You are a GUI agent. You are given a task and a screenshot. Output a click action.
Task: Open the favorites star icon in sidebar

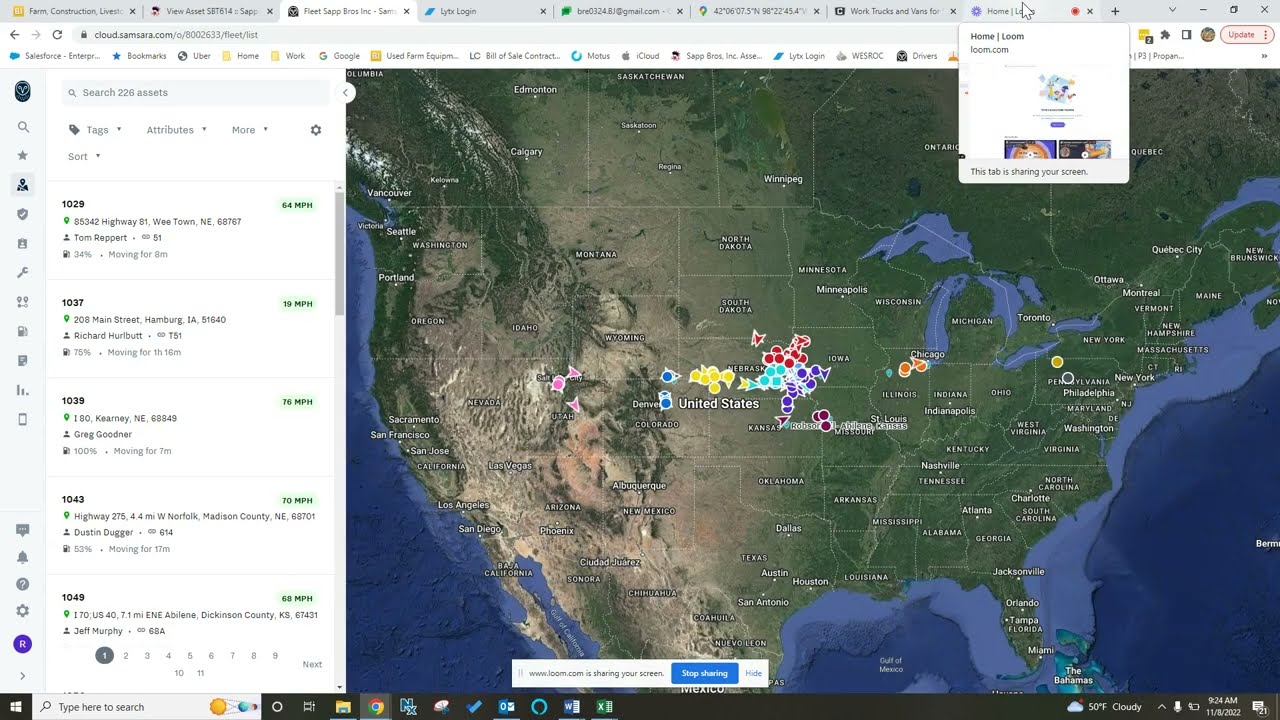click(x=23, y=156)
